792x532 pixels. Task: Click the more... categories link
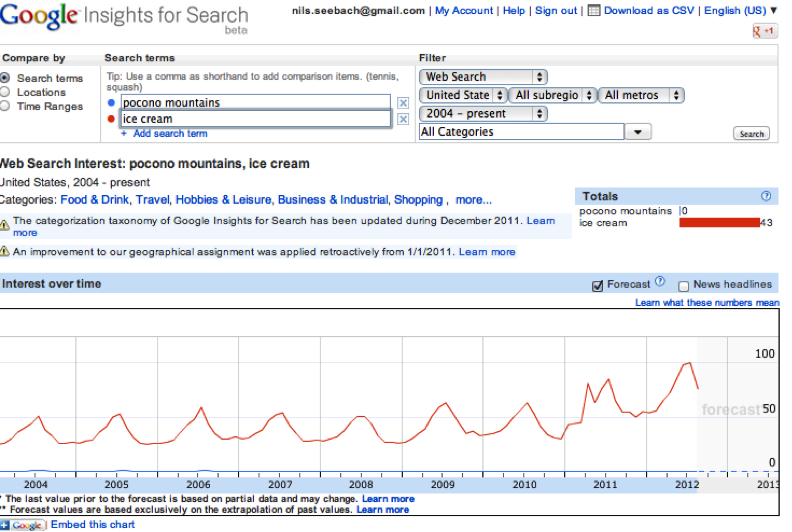pyautogui.click(x=473, y=200)
